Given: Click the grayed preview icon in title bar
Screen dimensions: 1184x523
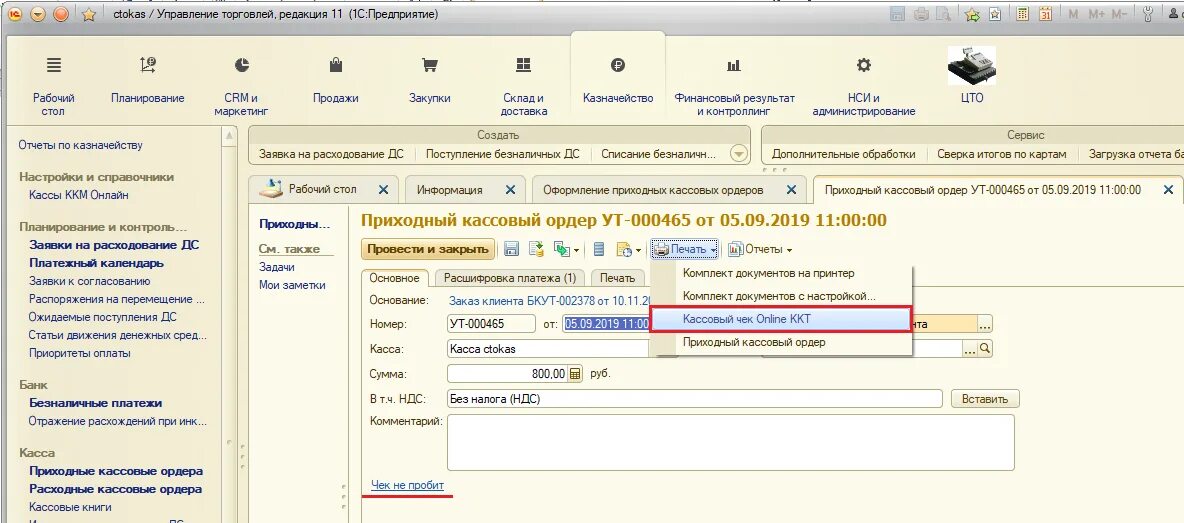Looking at the screenshot, I should click(x=943, y=14).
